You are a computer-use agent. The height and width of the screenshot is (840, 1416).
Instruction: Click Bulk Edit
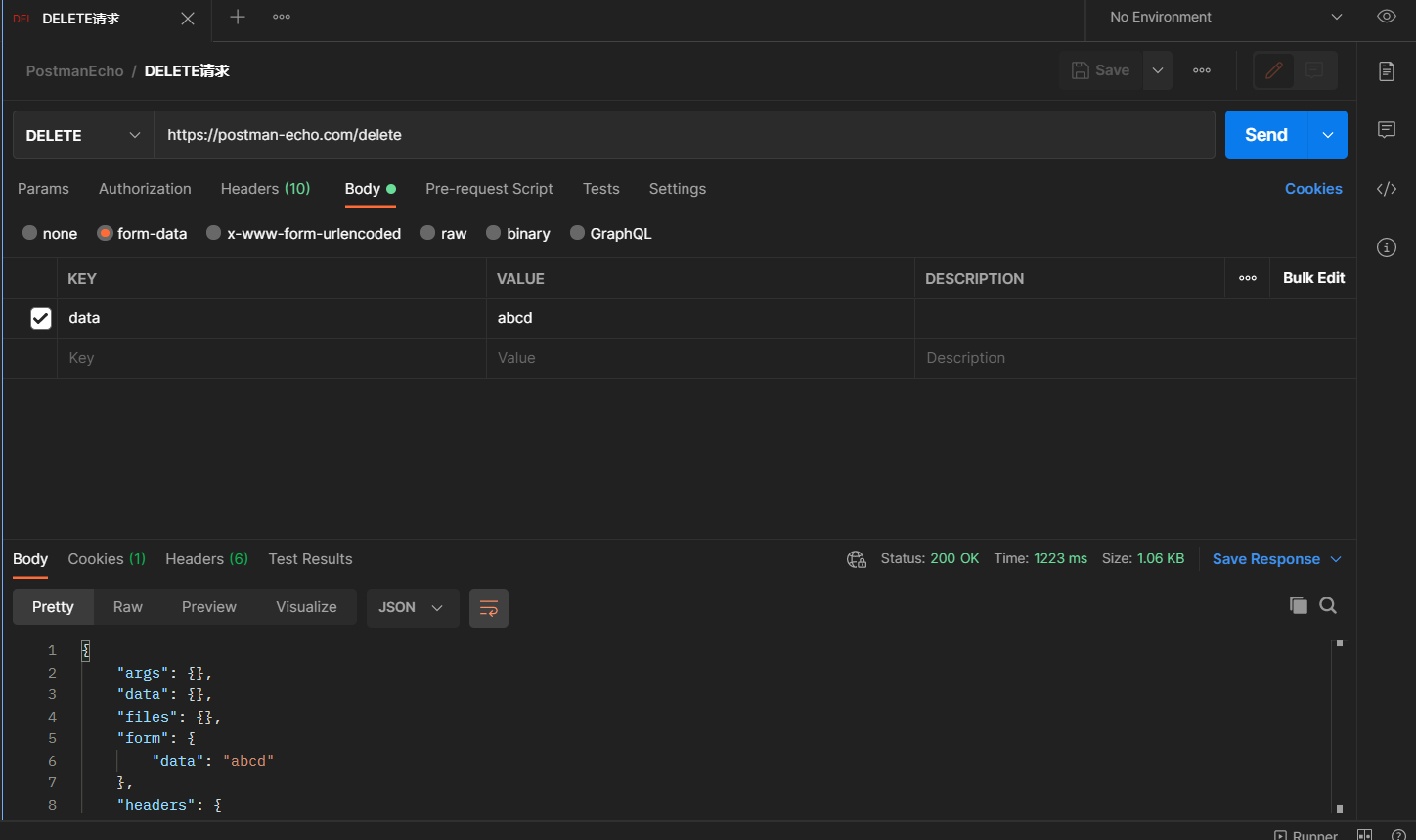point(1313,278)
